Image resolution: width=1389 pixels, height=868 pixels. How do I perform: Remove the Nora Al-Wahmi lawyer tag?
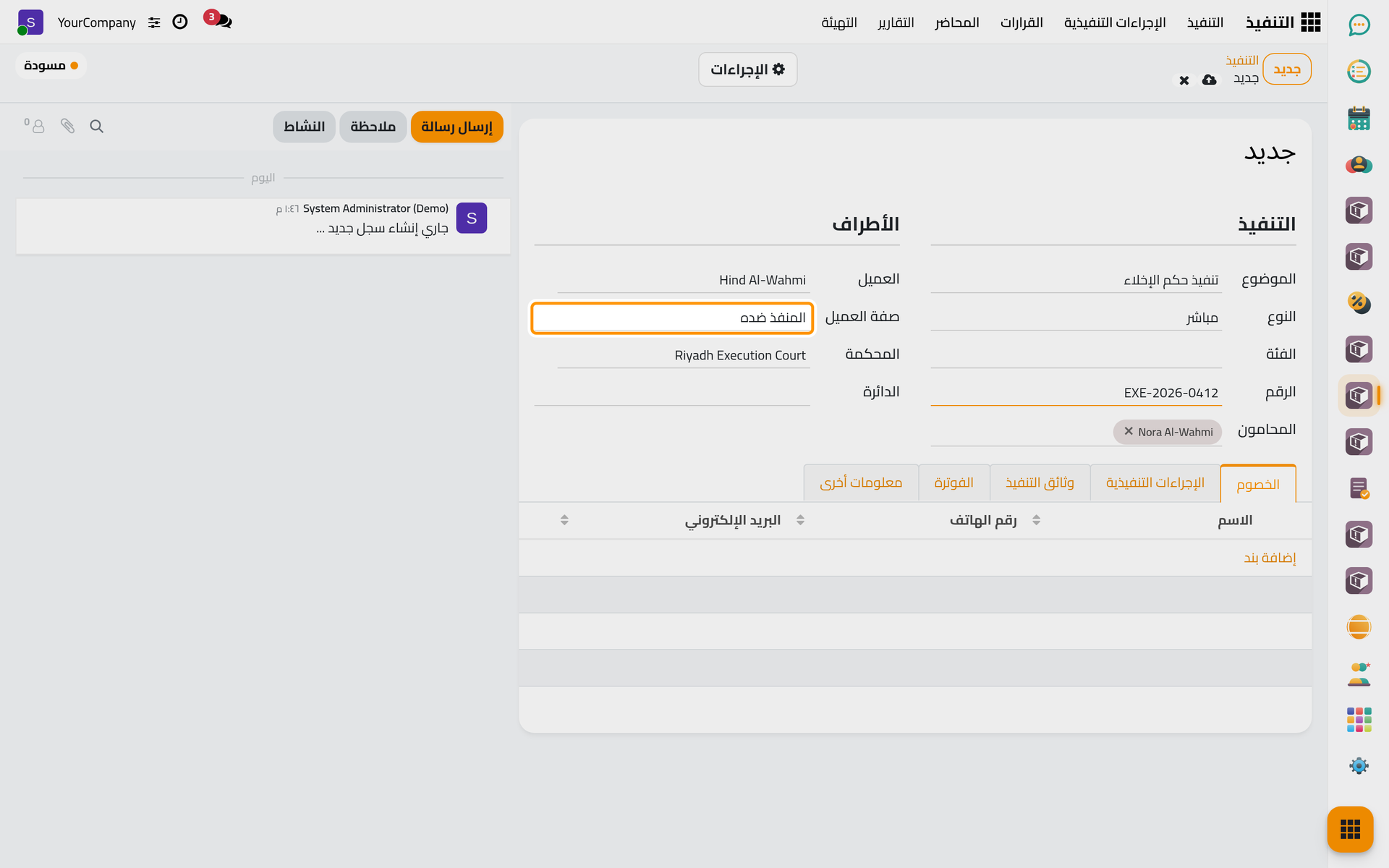pyautogui.click(x=1128, y=431)
